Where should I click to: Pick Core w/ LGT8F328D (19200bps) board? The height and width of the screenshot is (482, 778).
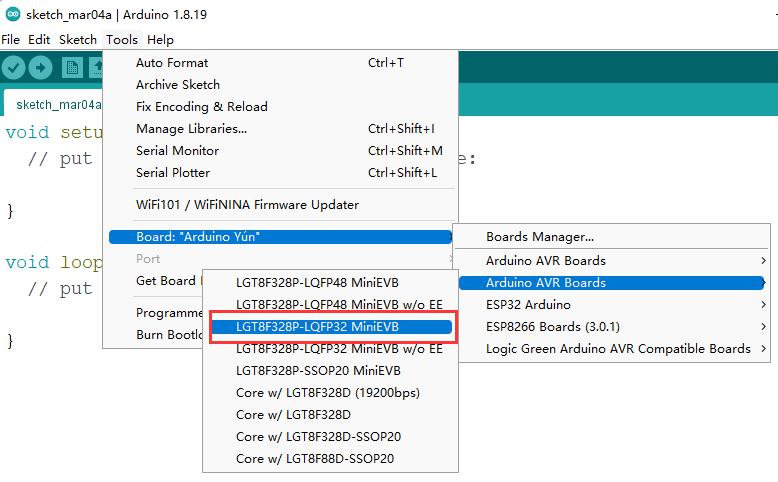click(x=327, y=392)
